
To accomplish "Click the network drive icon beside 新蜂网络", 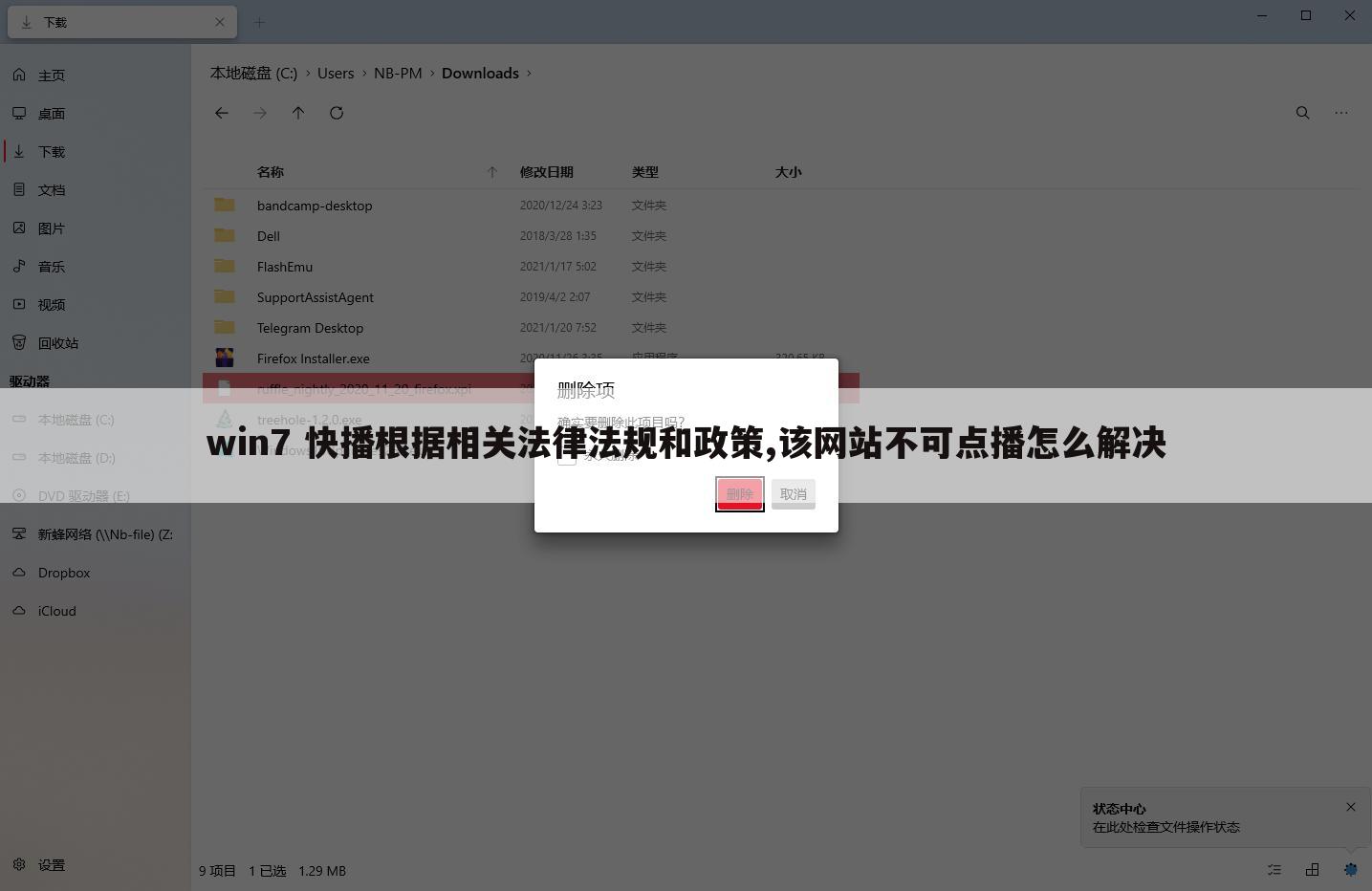I will point(19,533).
